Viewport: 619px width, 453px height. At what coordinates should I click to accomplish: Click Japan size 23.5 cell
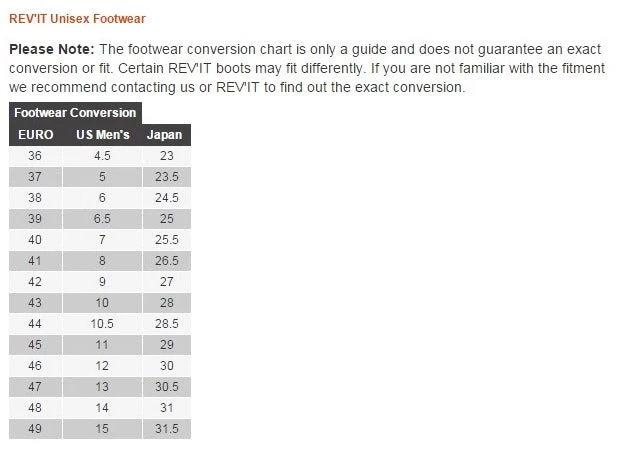click(166, 177)
